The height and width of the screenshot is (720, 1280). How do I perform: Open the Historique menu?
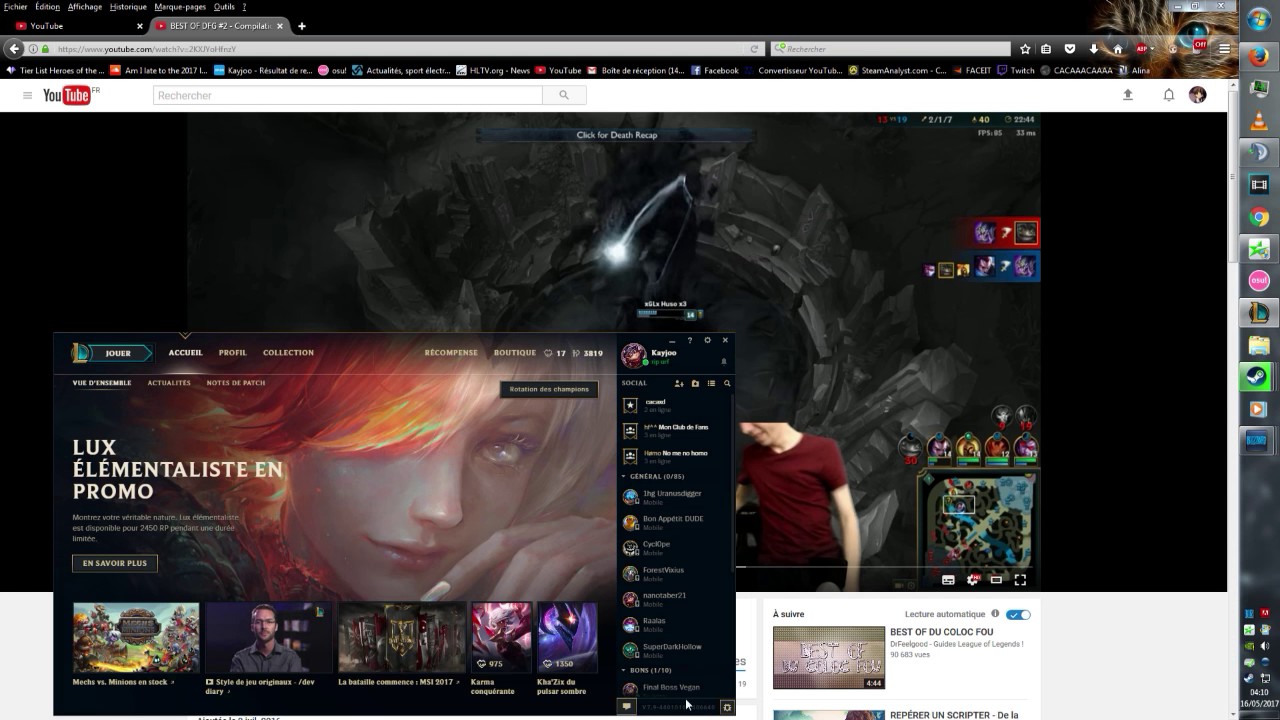click(128, 6)
